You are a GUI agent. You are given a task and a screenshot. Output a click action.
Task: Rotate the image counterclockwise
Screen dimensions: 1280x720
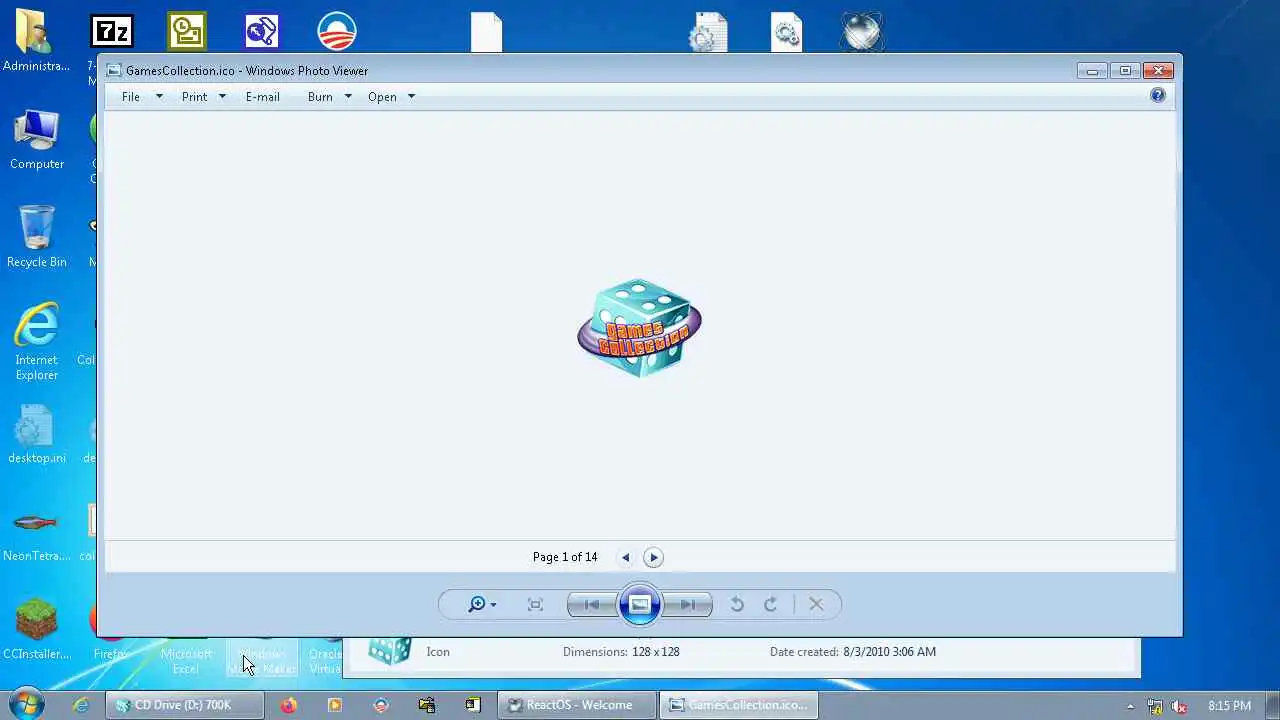click(737, 604)
